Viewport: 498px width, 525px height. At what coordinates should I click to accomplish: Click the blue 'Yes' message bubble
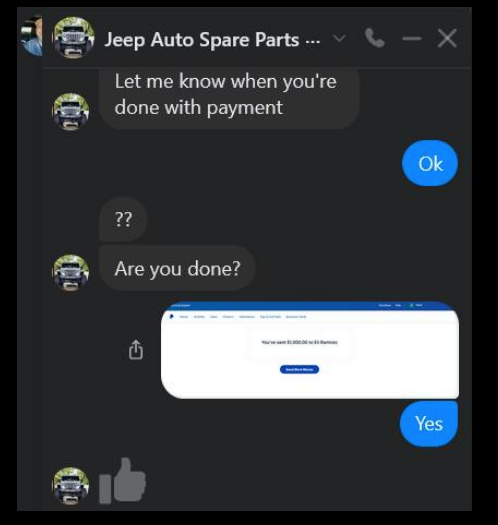pyautogui.click(x=429, y=424)
